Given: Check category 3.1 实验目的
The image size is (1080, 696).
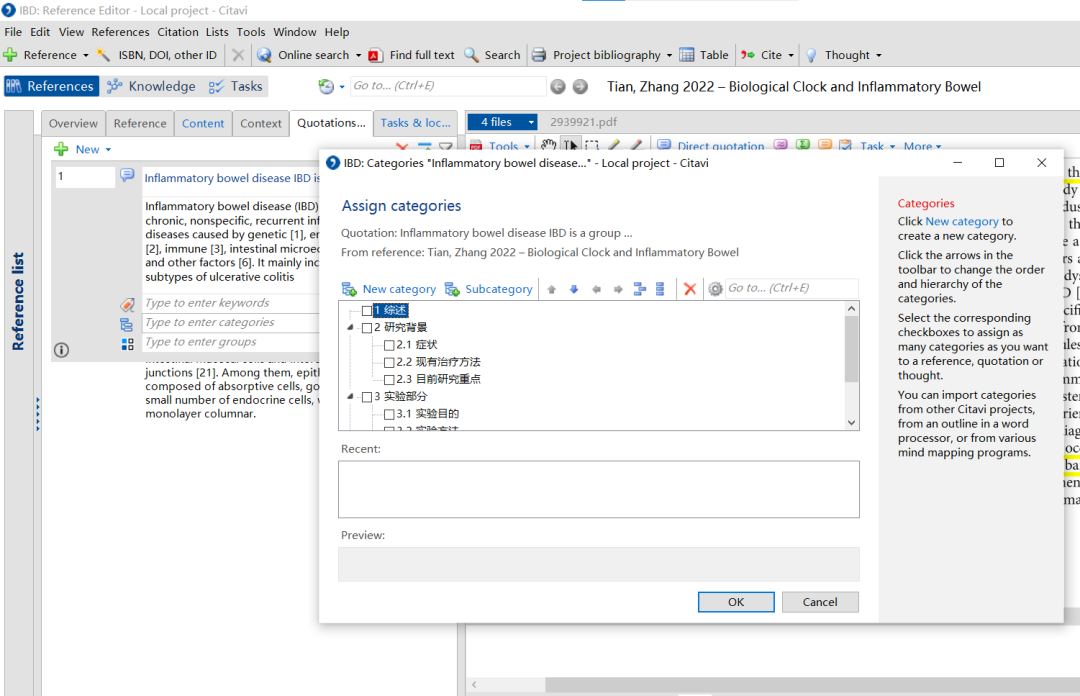Looking at the screenshot, I should point(388,414).
